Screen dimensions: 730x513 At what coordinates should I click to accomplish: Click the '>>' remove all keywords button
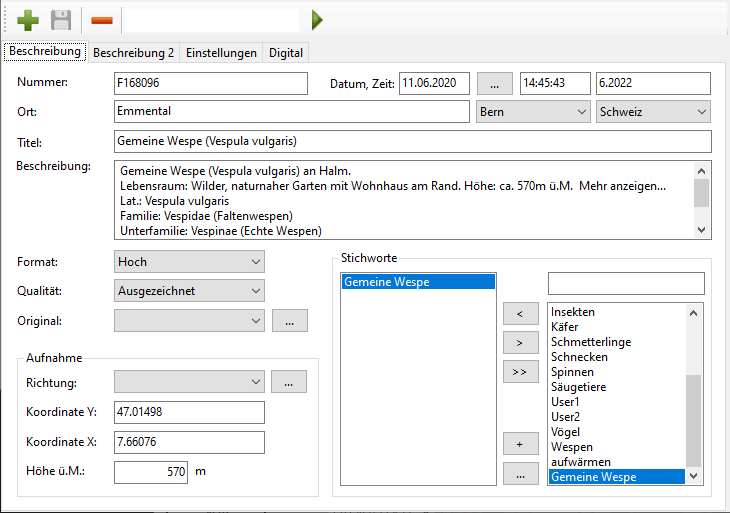(x=519, y=372)
